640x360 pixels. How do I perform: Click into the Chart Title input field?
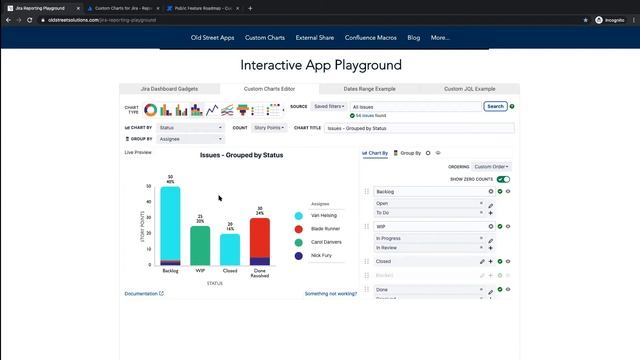(419, 128)
